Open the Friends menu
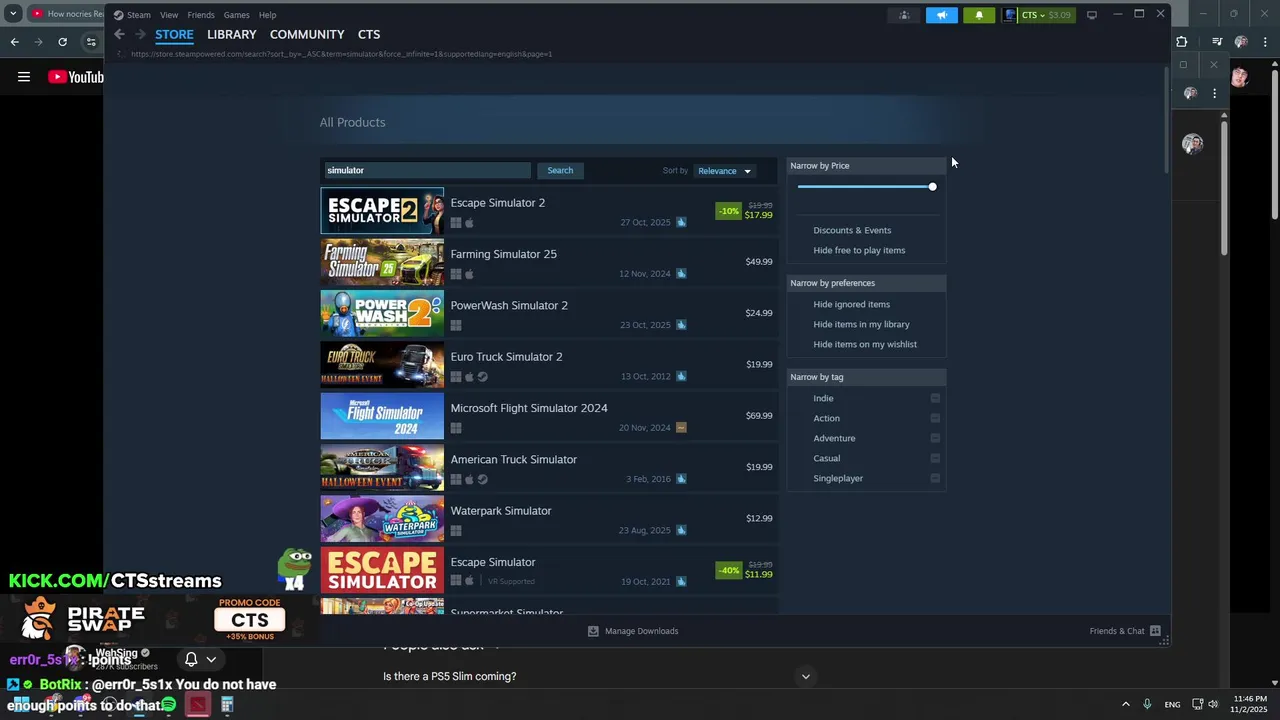1280x720 pixels. [x=201, y=15]
